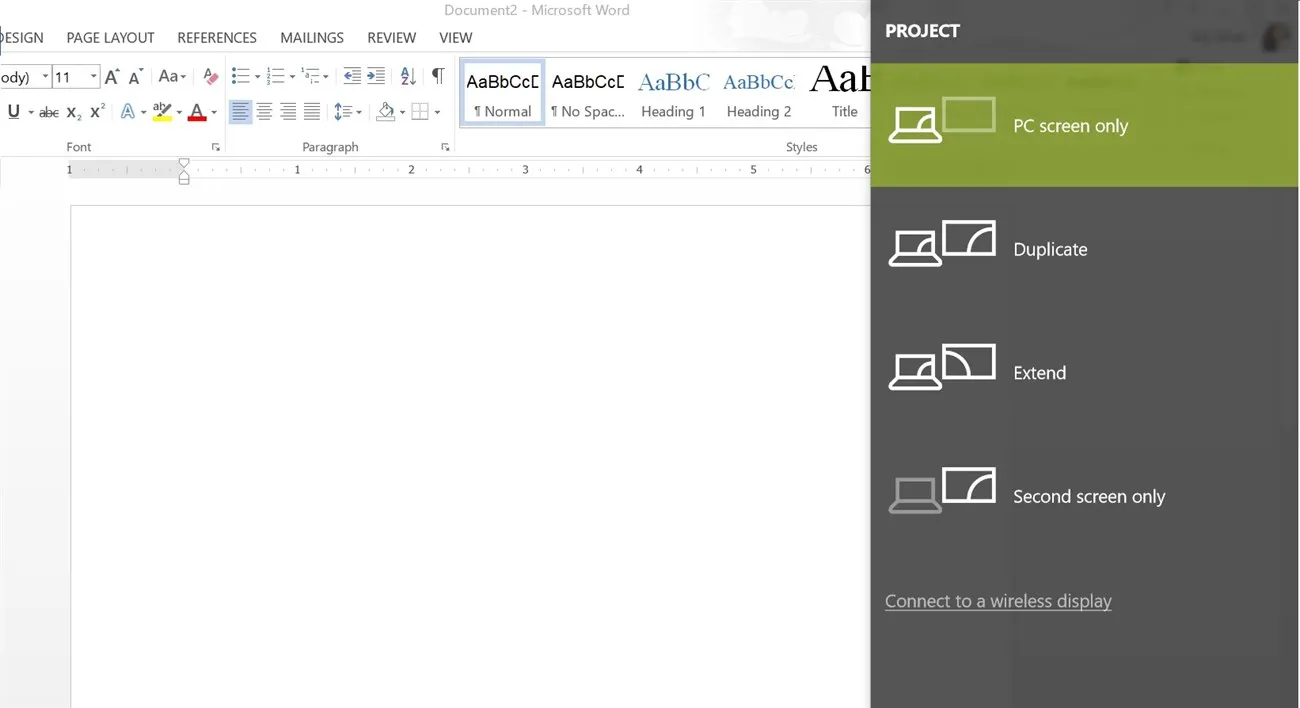
Task: Click the red Font Color swatch
Action: pyautogui.click(x=196, y=112)
